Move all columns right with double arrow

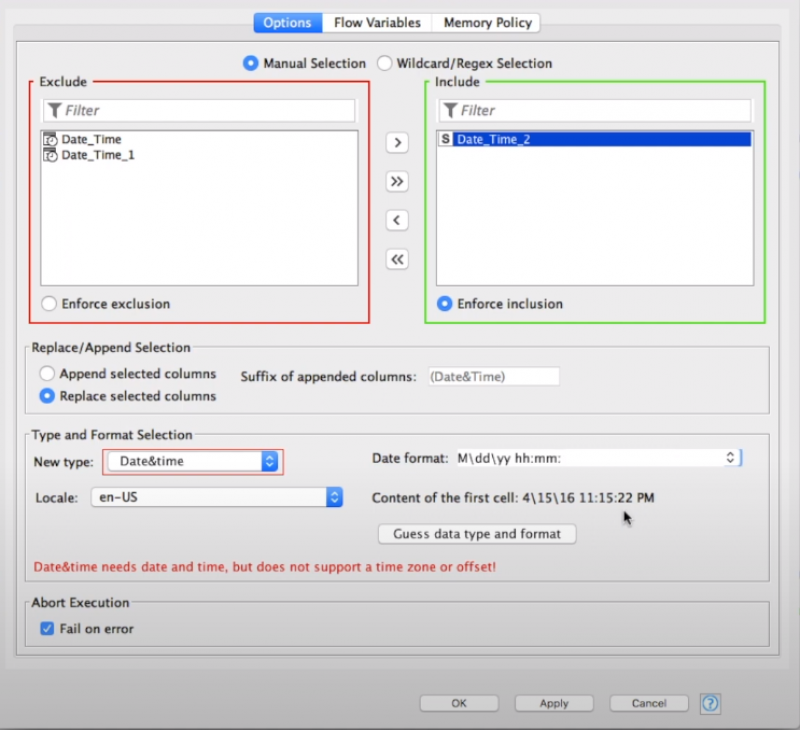(397, 181)
